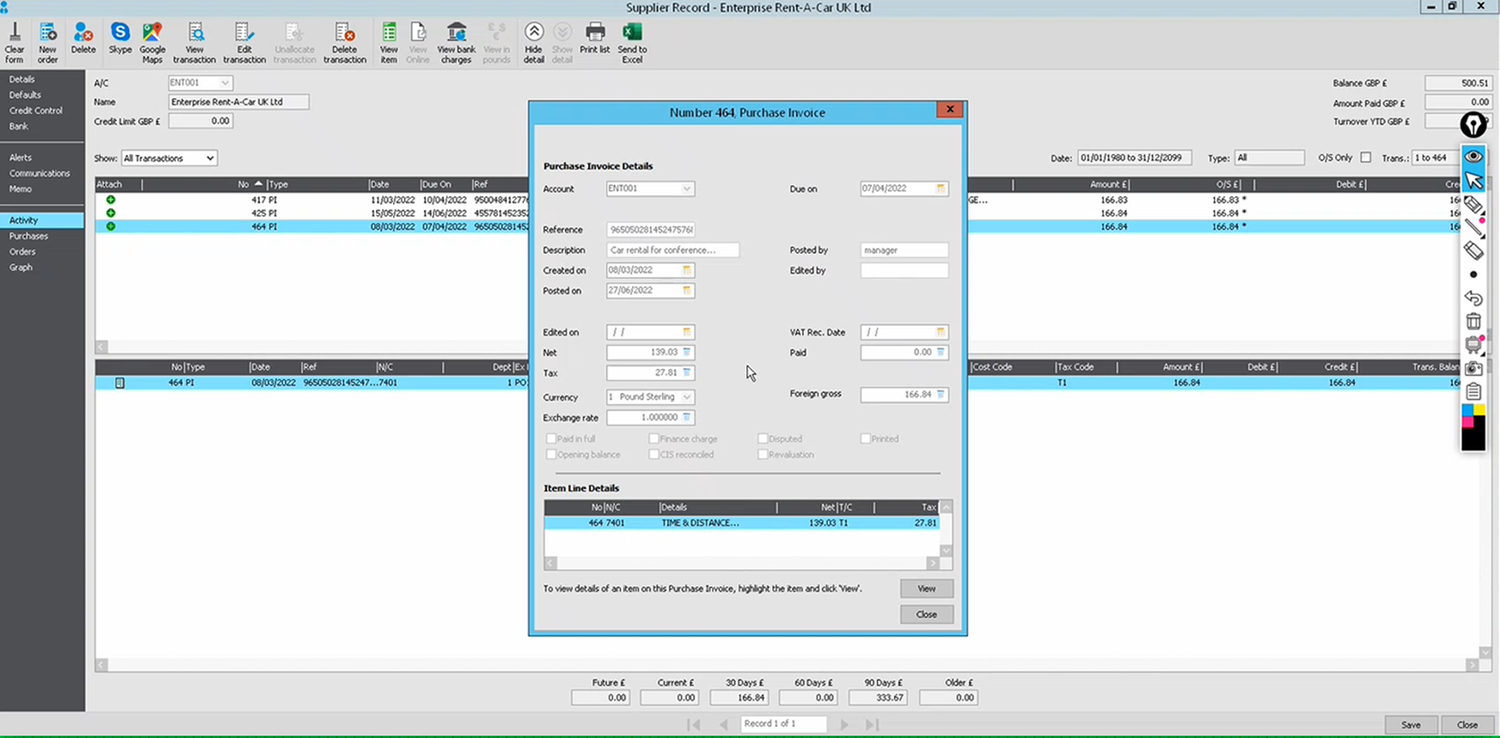Click the No column header in transactions list
Viewport: 1500px width, 738px height.
(x=244, y=185)
